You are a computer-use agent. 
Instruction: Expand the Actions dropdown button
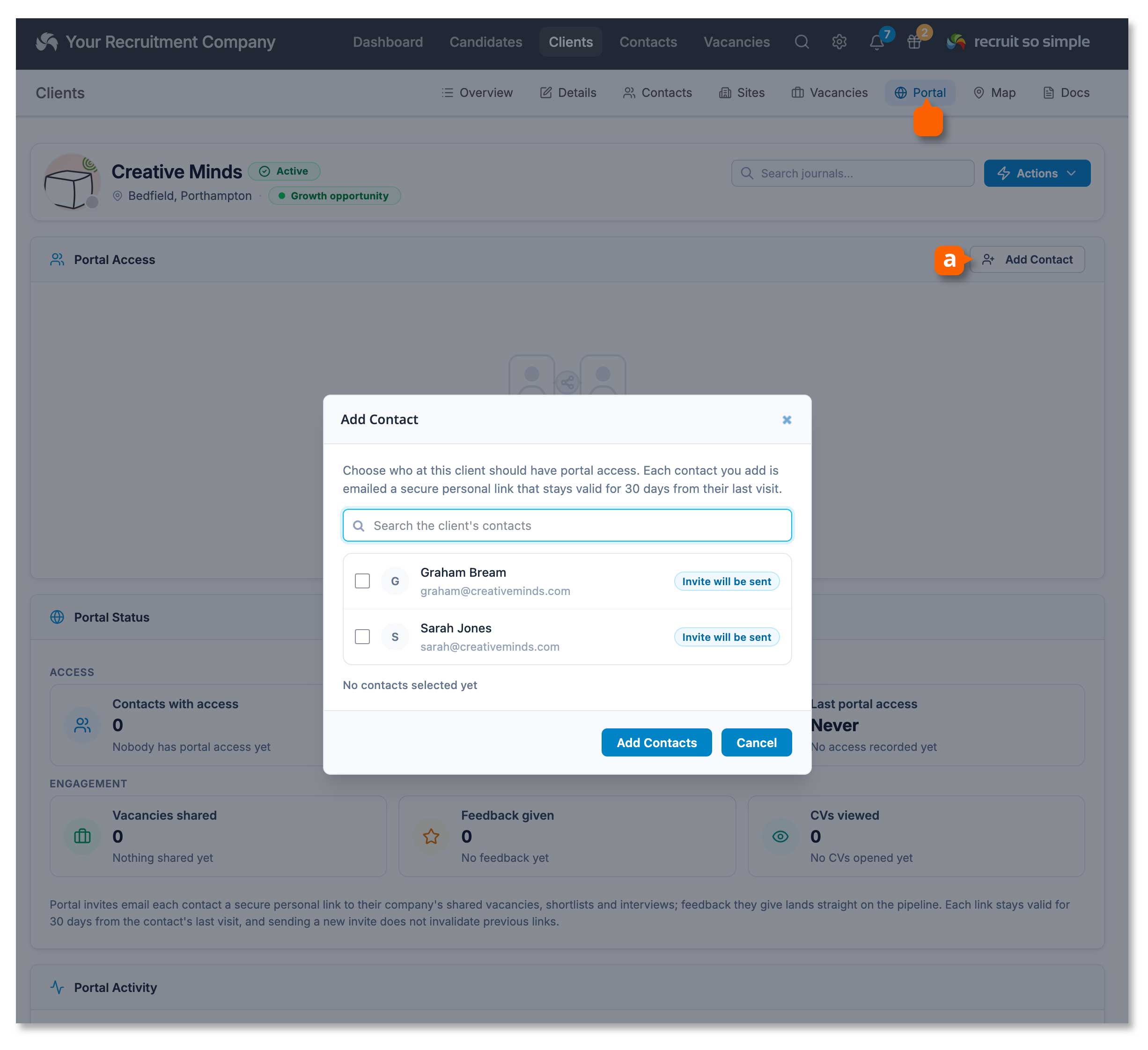tap(1037, 173)
